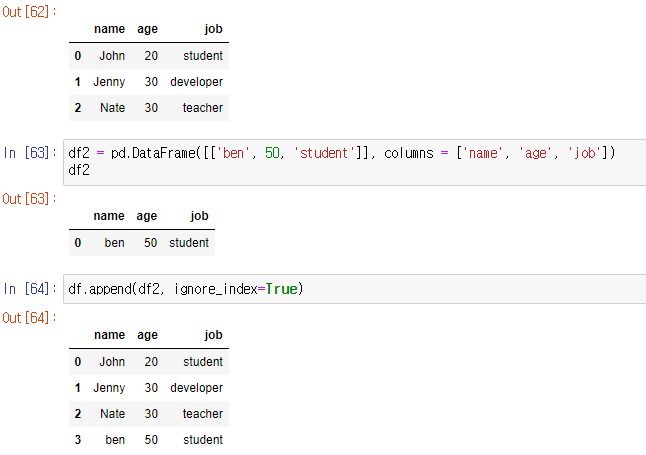This screenshot has height=455, width=646.
Task: Click 'Jenny' cell in Out[64] table
Action: [x=109, y=388]
